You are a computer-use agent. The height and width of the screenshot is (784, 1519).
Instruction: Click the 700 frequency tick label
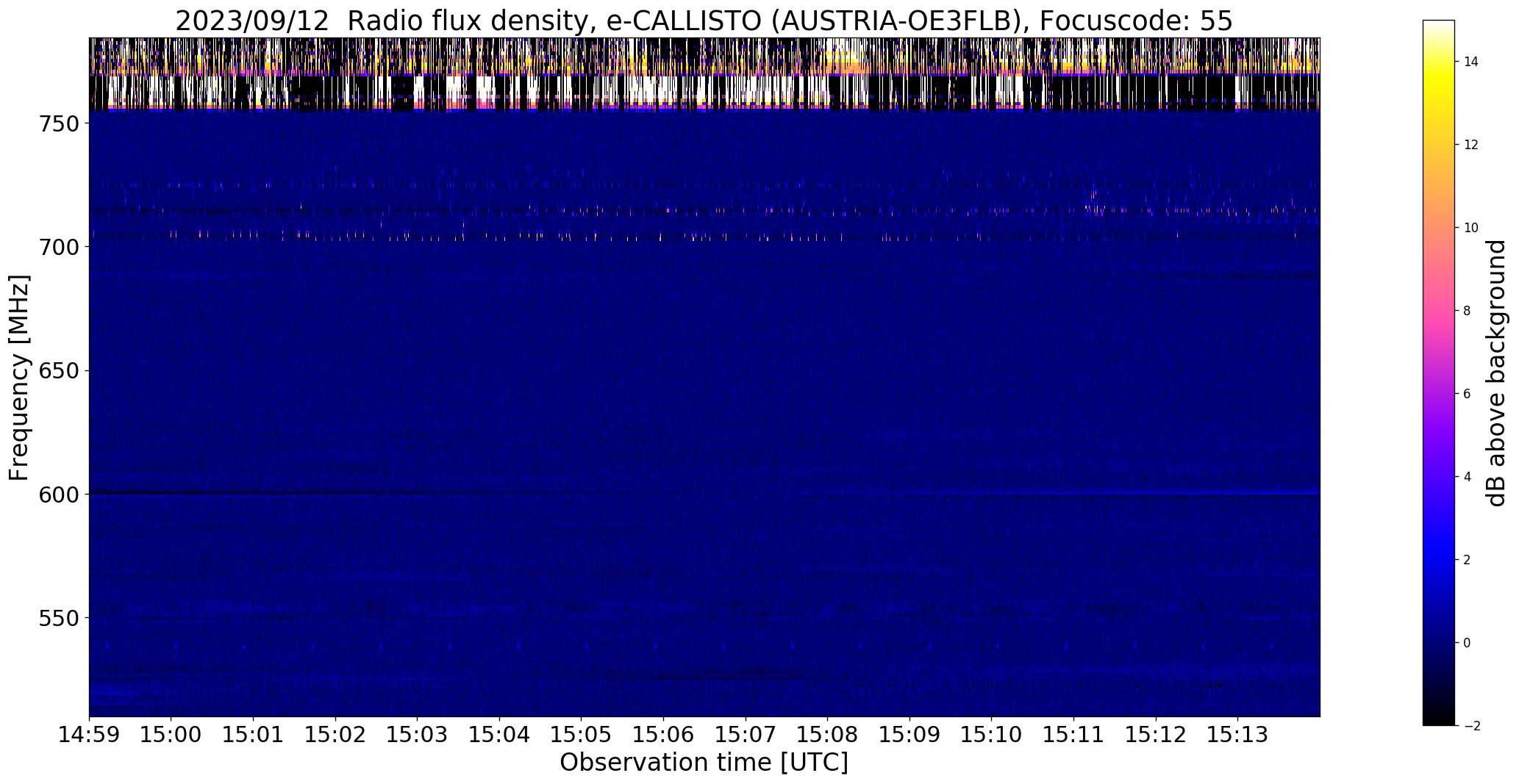pos(59,247)
